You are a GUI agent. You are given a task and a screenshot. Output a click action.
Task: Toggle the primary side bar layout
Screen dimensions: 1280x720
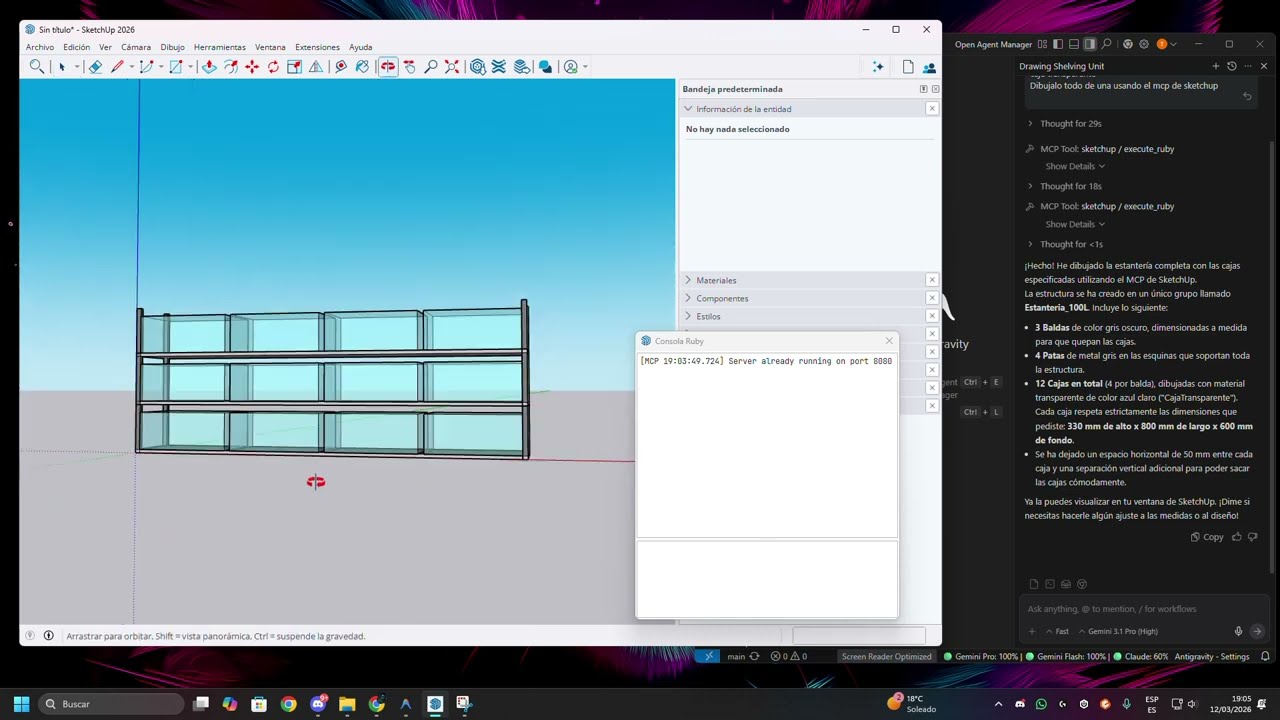click(1058, 44)
